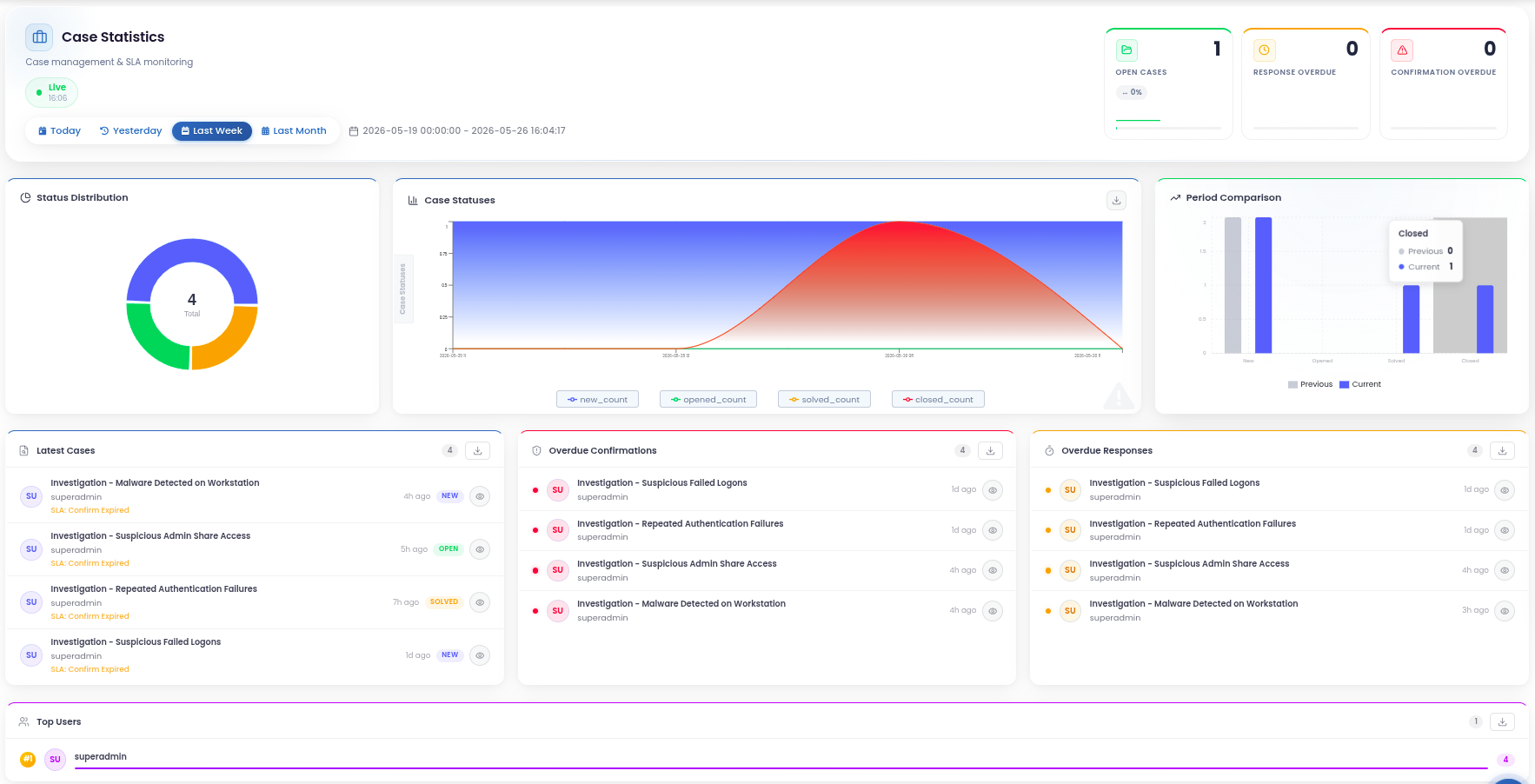The width and height of the screenshot is (1535, 784).
Task: View Suspicious Failed Logons in Overdue Responses
Action: pos(1505,490)
